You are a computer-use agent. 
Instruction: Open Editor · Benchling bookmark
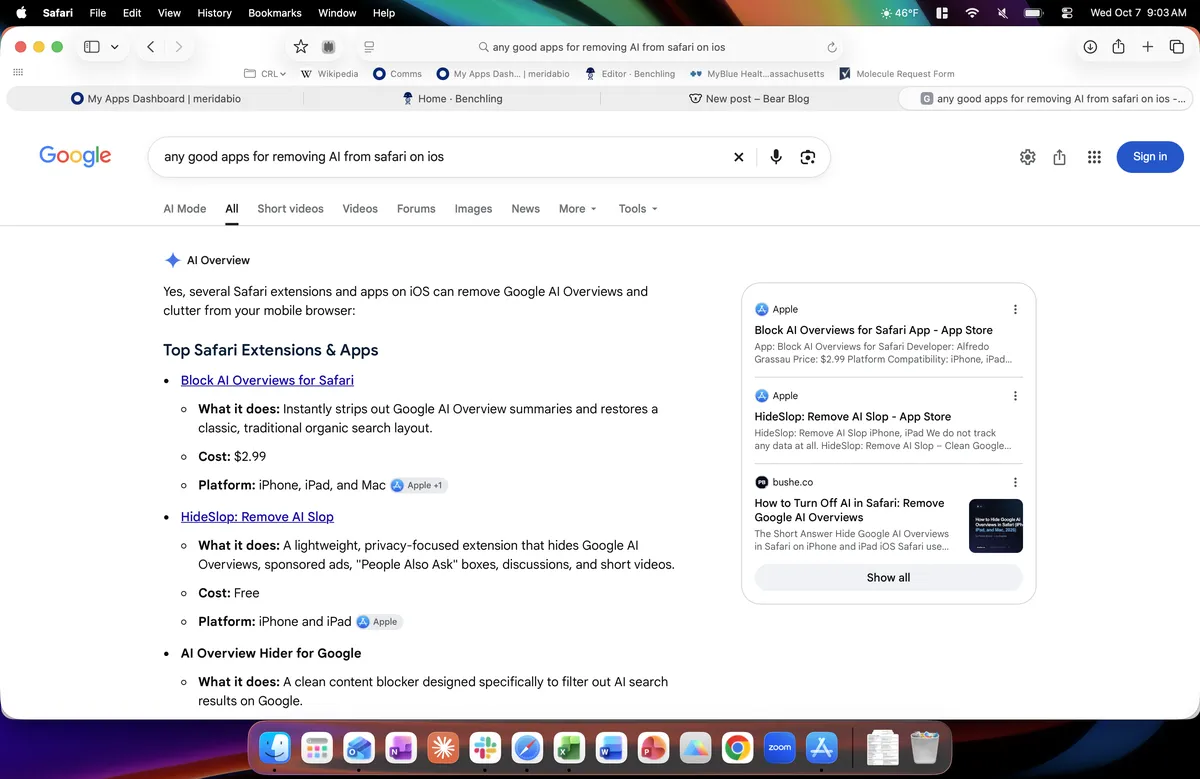pyautogui.click(x=630, y=73)
